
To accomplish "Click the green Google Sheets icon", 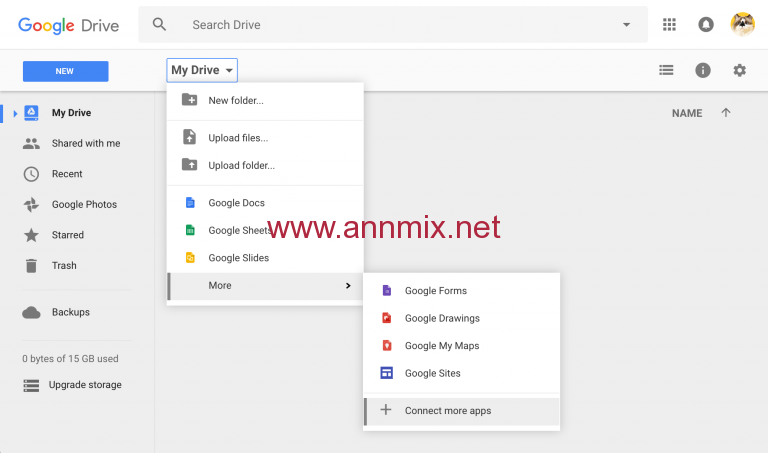I will click(x=190, y=230).
